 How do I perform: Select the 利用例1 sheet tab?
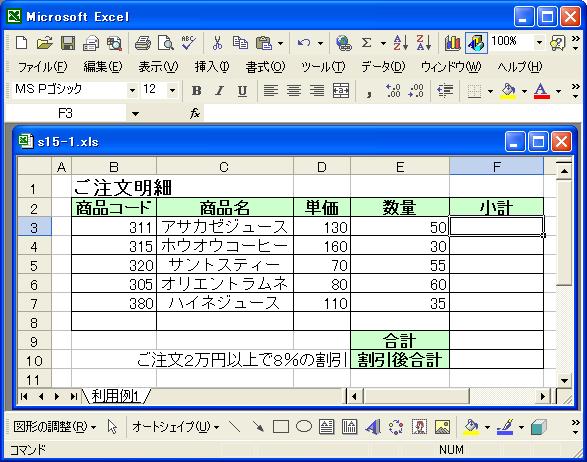115,396
